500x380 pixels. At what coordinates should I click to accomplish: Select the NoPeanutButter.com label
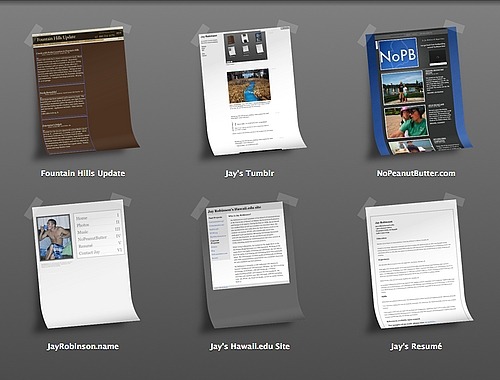point(416,173)
